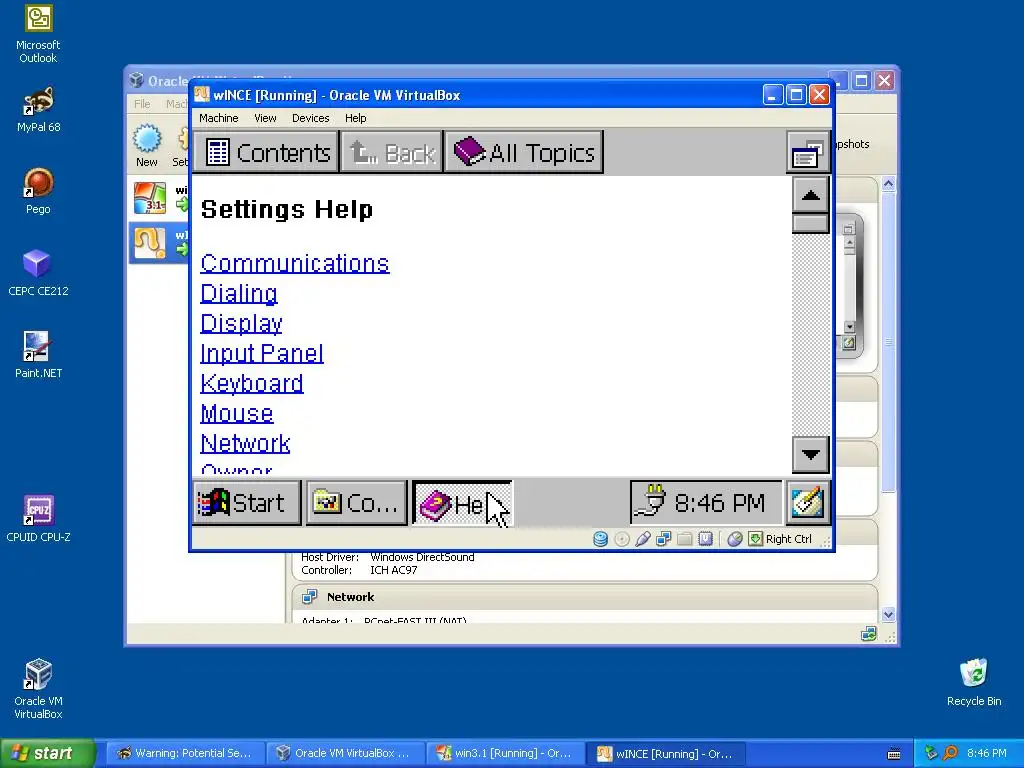Click New icon in VirtualBox Manager toolbar
The width and height of the screenshot is (1024, 768).
pyautogui.click(x=147, y=146)
